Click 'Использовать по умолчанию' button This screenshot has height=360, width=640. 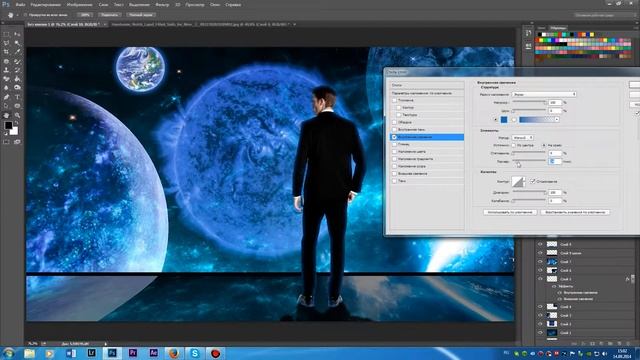pyautogui.click(x=510, y=212)
